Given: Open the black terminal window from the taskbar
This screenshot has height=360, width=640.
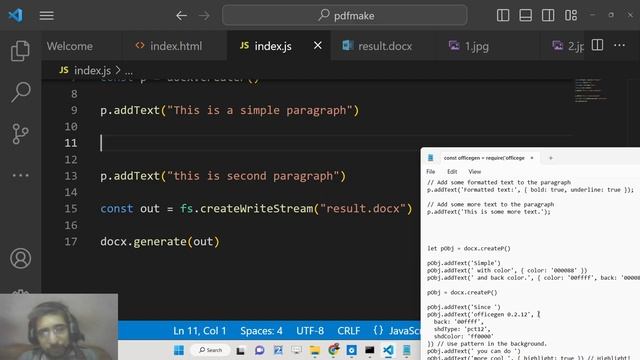Looking at the screenshot, I should click(370, 350).
